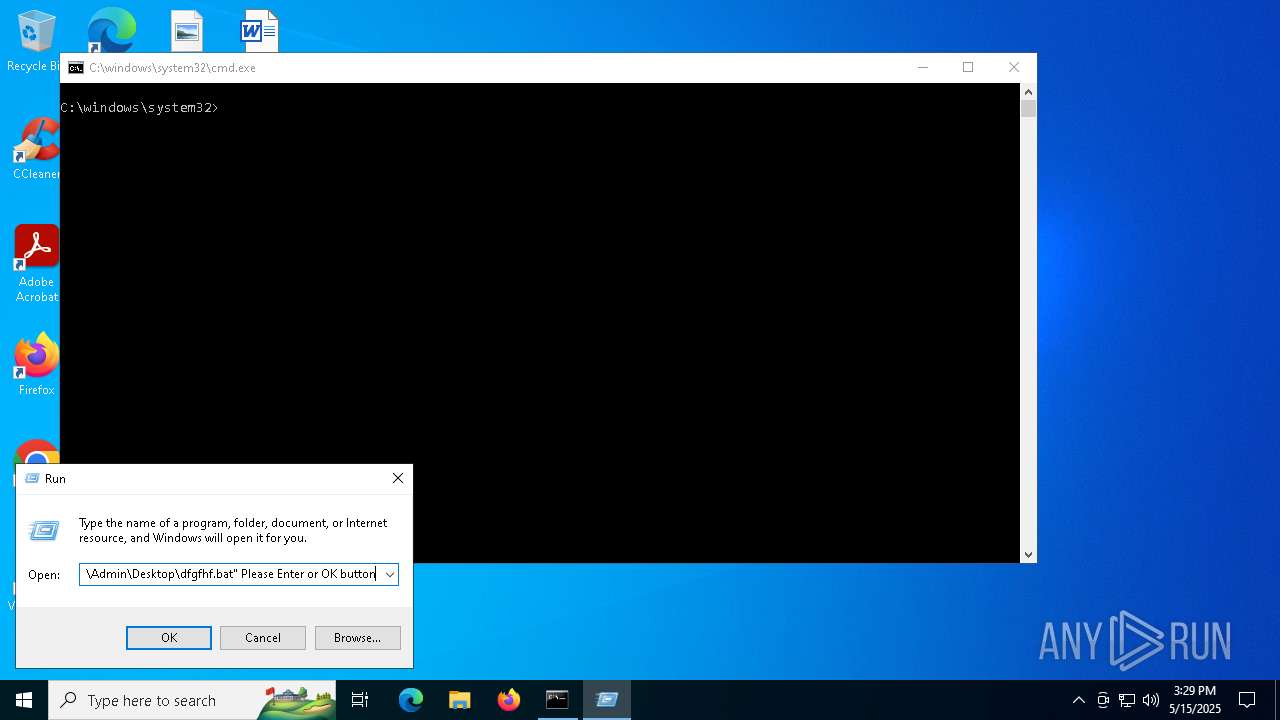This screenshot has height=720, width=1280.
Task: Click the C:\windows\system32> prompt line
Action: click(x=139, y=108)
